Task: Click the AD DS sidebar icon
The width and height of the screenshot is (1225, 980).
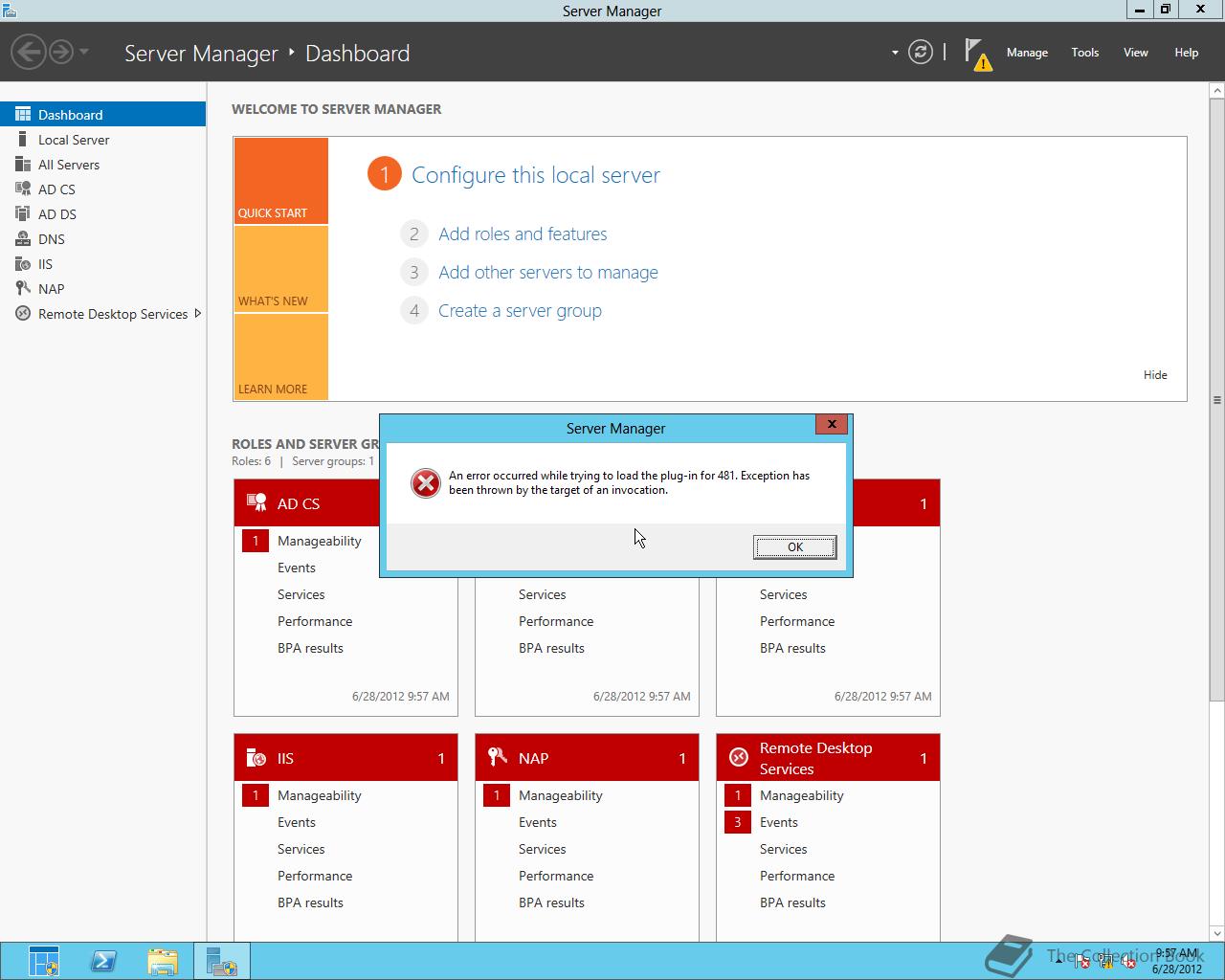Action: coord(23,213)
